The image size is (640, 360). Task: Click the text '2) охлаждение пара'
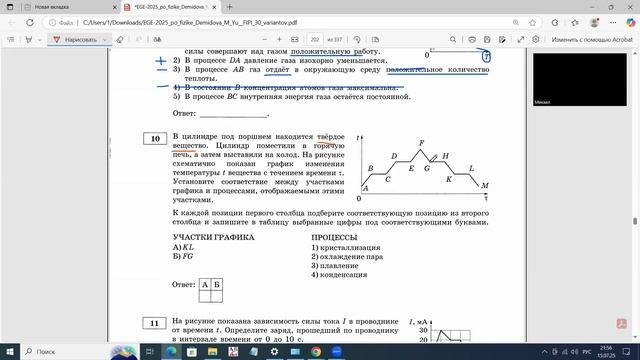pos(347,257)
